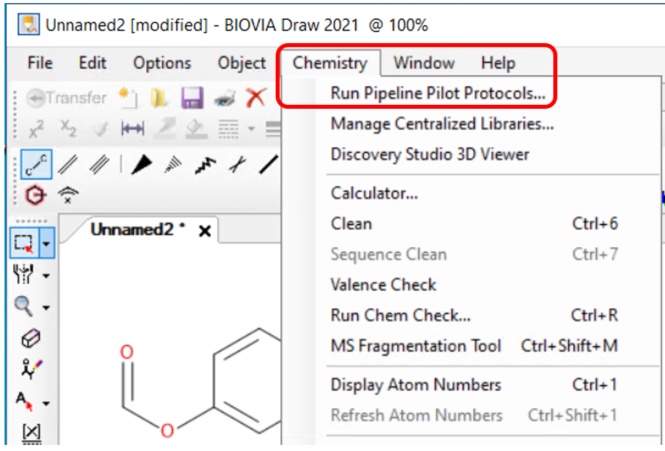Open the Window menu

pos(424,63)
